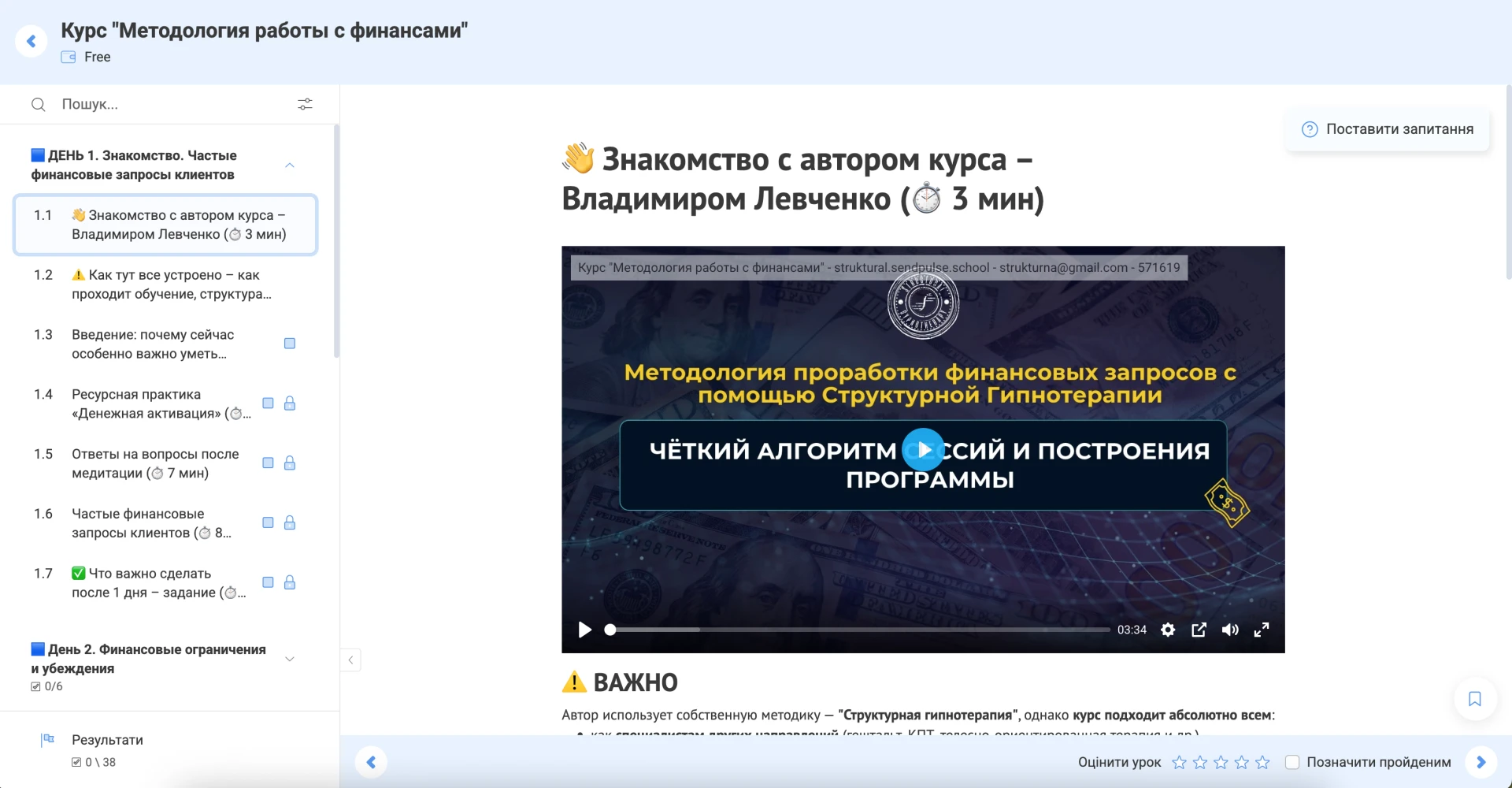The width and height of the screenshot is (1512, 788).
Task: Mute the video volume icon
Action: pos(1229,630)
